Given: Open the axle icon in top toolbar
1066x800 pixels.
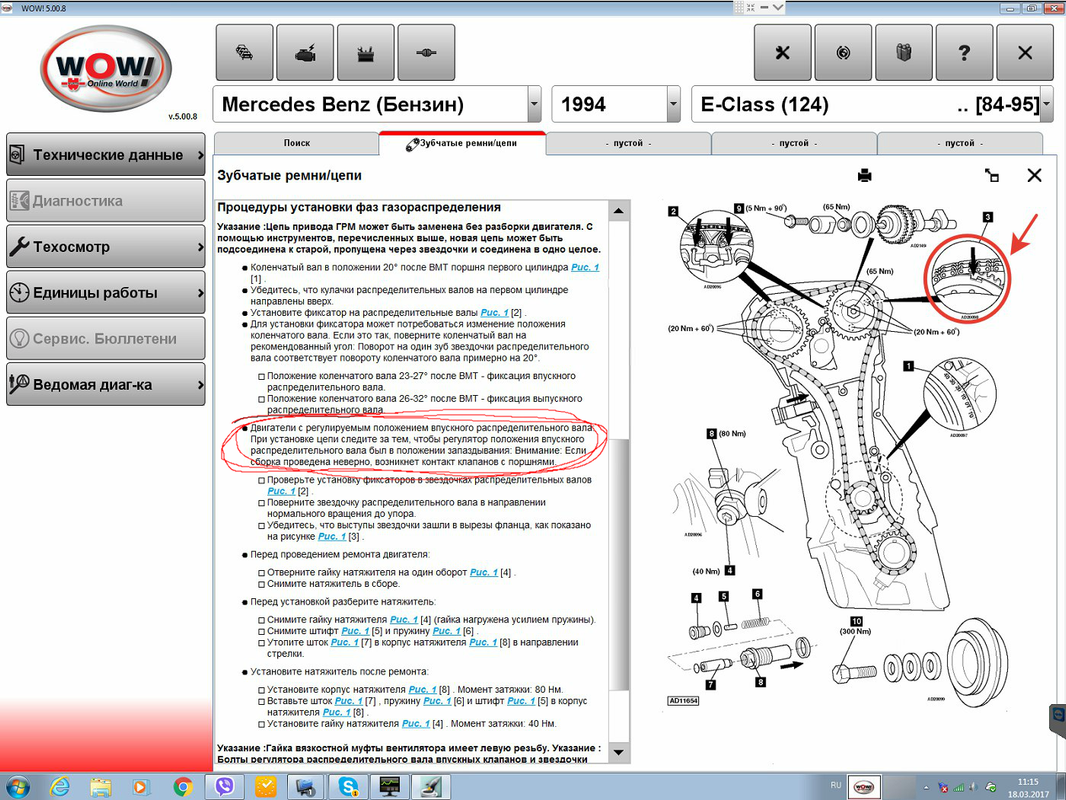Looking at the screenshot, I should click(x=426, y=53).
